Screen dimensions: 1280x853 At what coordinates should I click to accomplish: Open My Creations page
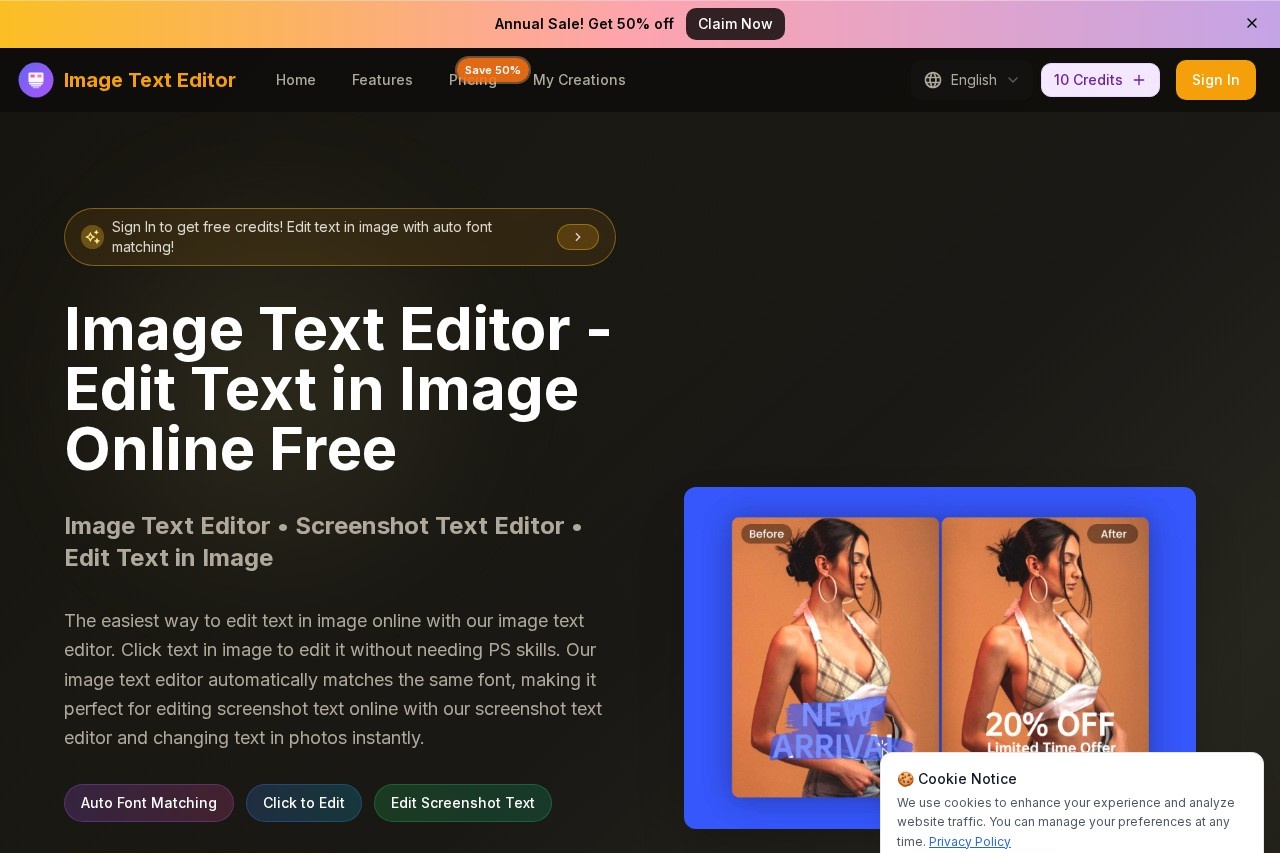[x=579, y=80]
